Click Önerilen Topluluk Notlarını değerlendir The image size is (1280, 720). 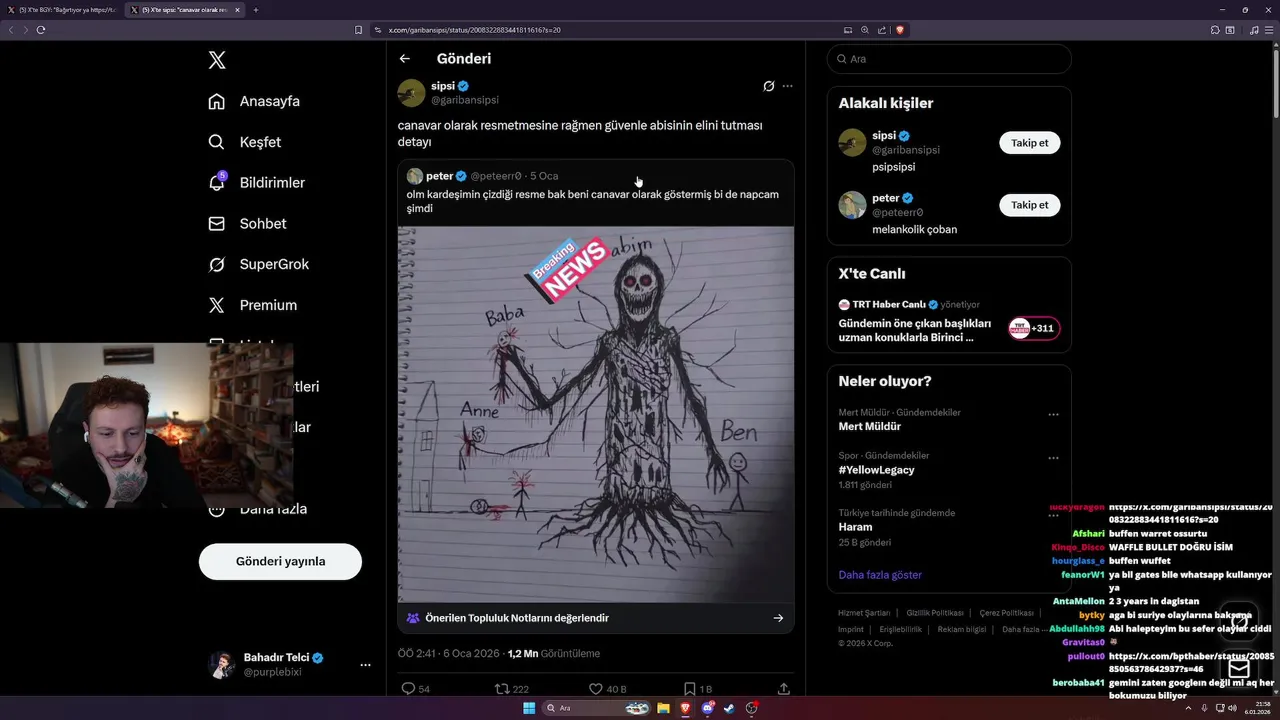(x=516, y=618)
